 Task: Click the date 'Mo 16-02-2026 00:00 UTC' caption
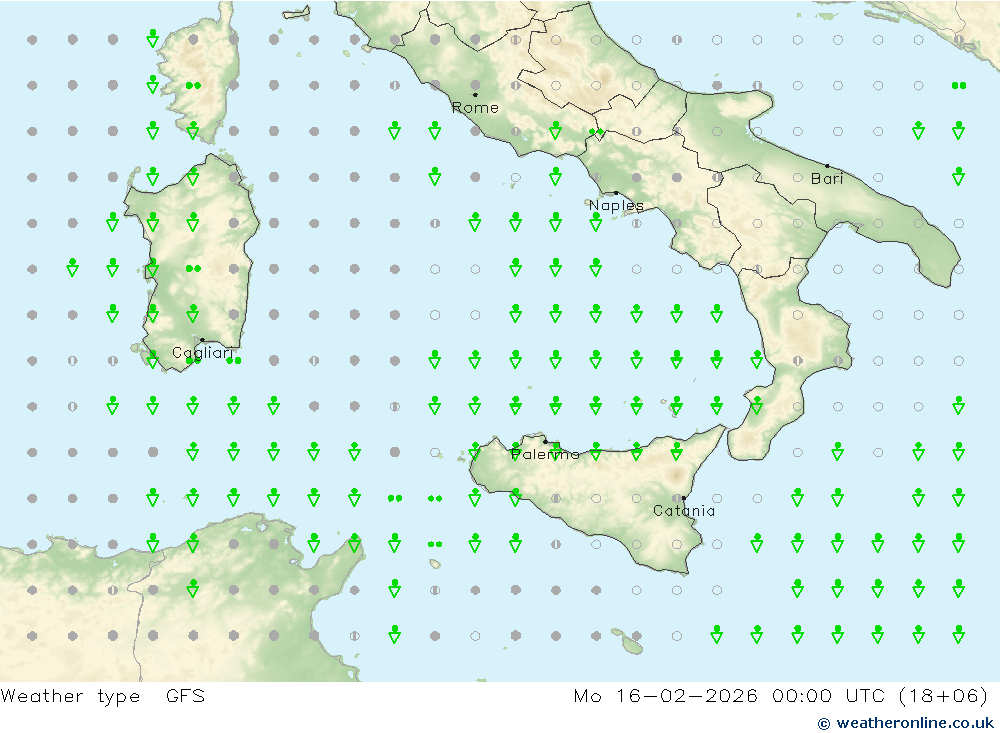tap(730, 695)
